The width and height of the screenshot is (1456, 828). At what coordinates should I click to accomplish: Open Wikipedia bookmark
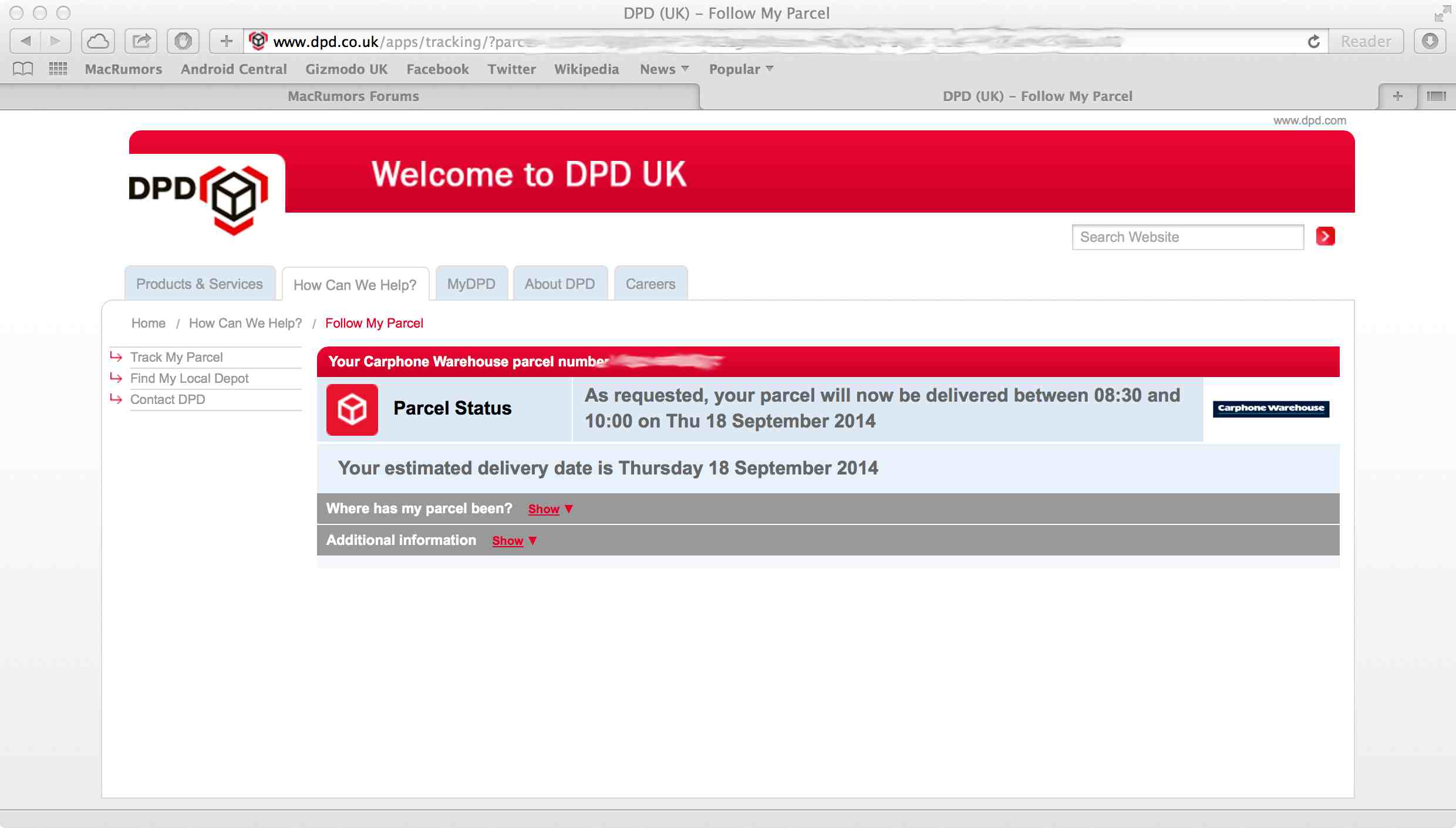[587, 69]
